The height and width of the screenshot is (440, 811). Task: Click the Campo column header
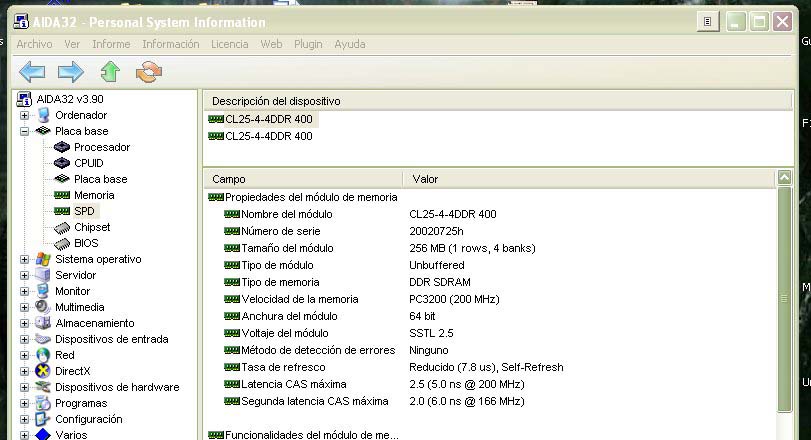coord(303,179)
